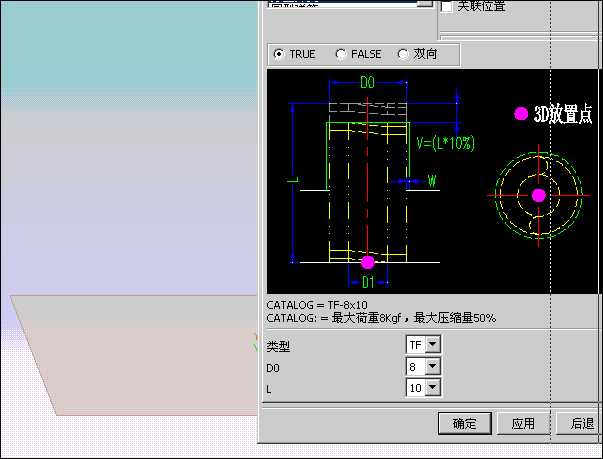Click the 应用 apply button
Screen dimensions: 603x459
(x=523, y=424)
